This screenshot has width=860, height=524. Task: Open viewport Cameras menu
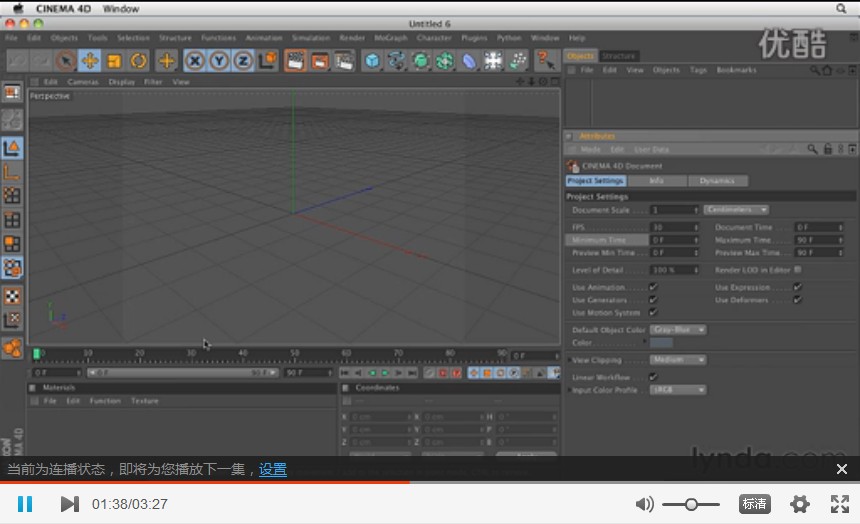(x=83, y=82)
